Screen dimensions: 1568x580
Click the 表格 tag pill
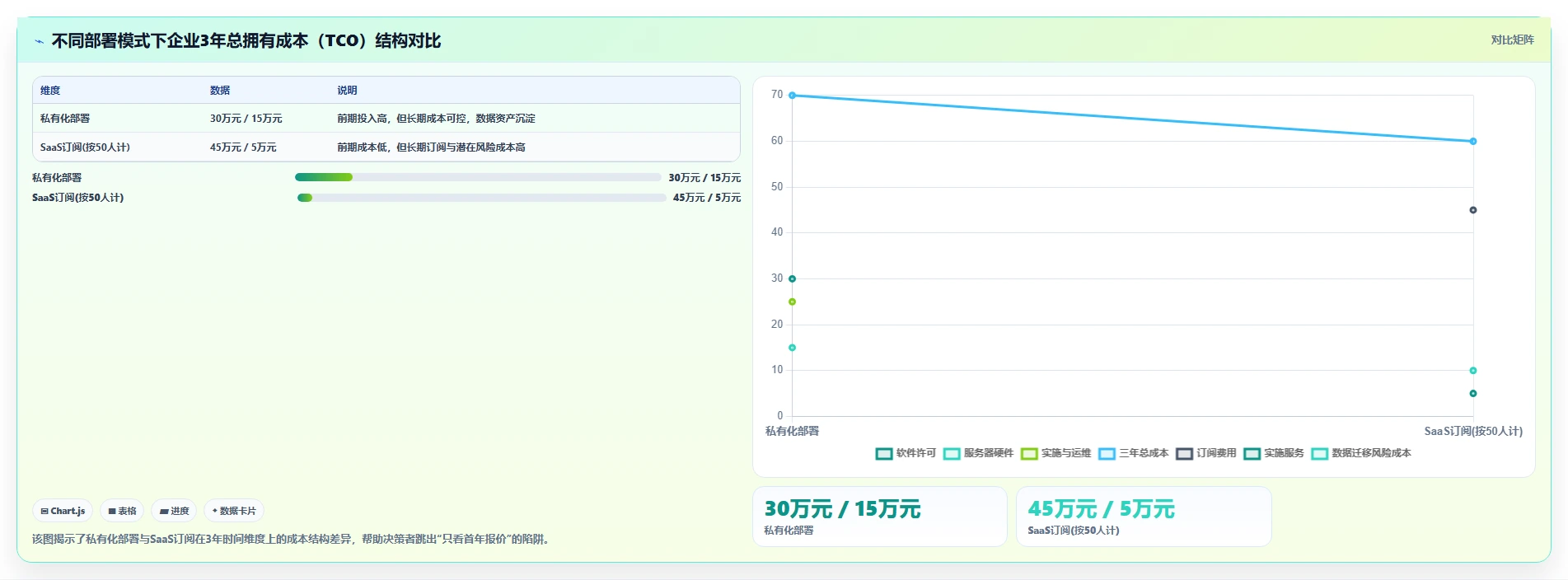(x=122, y=511)
